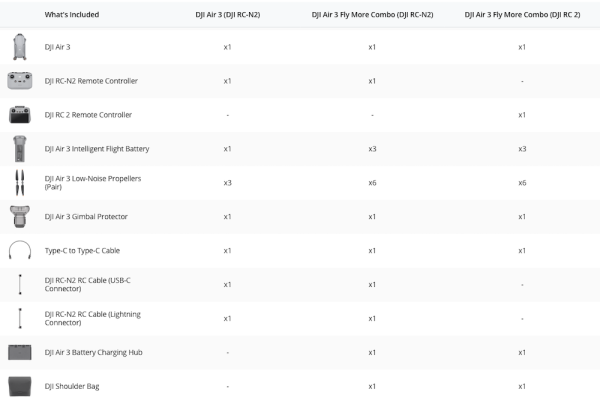Image resolution: width=600 pixels, height=404 pixels.
Task: Click the DJI Air 3 Gimbal Protector label
Action: click(86, 216)
